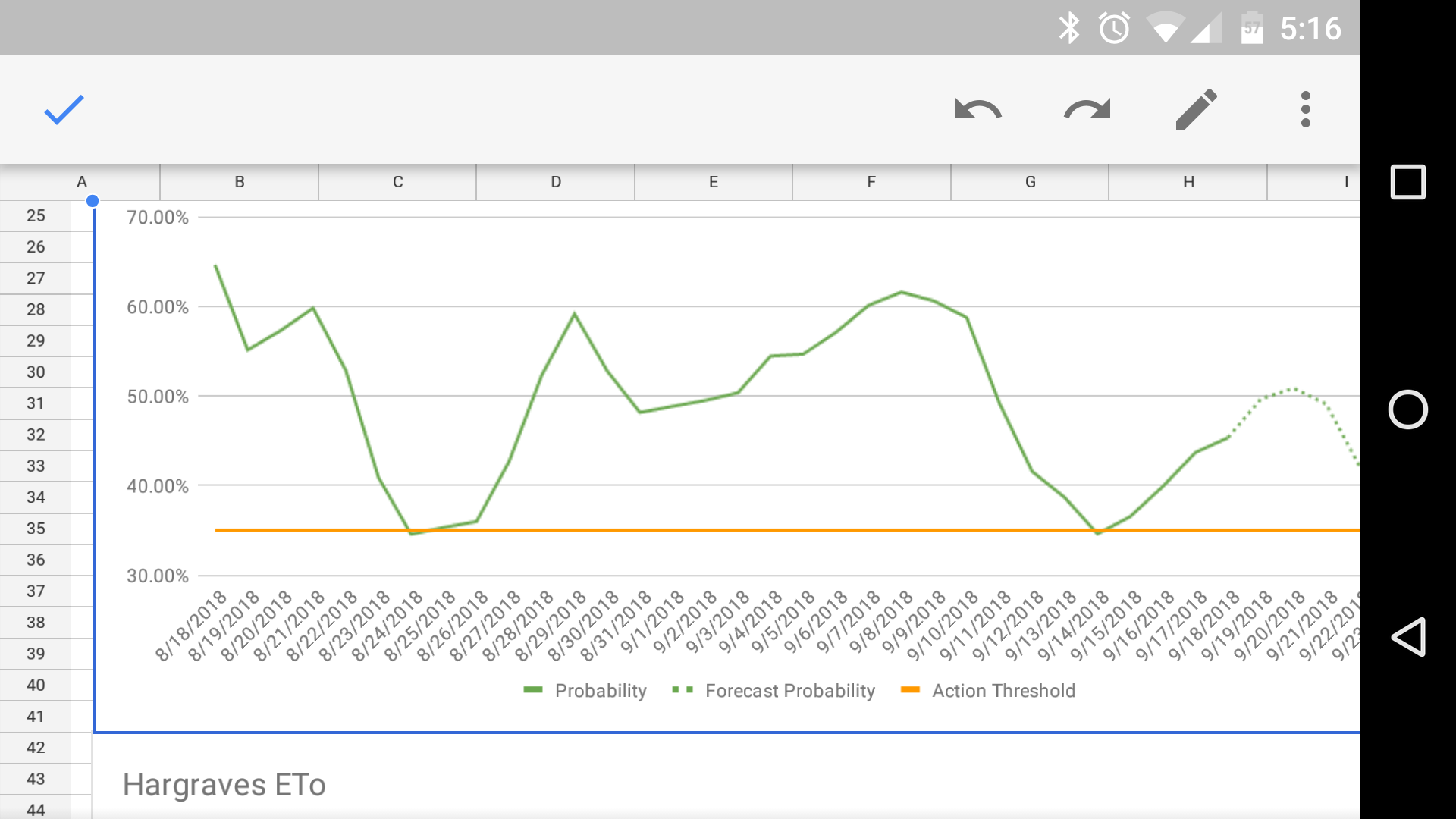Tap the Hargraves ETo chart title
Screen dimensions: 1456x819
[224, 785]
